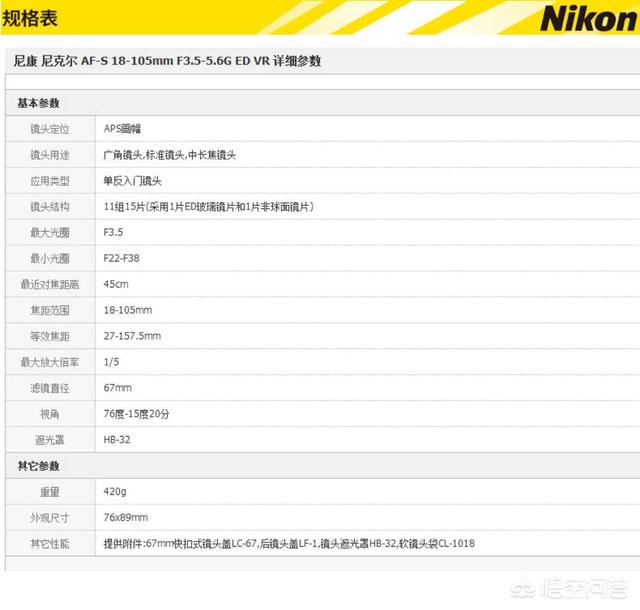Click the 镜头结构 row label
The width and height of the screenshot is (640, 610).
point(50,207)
